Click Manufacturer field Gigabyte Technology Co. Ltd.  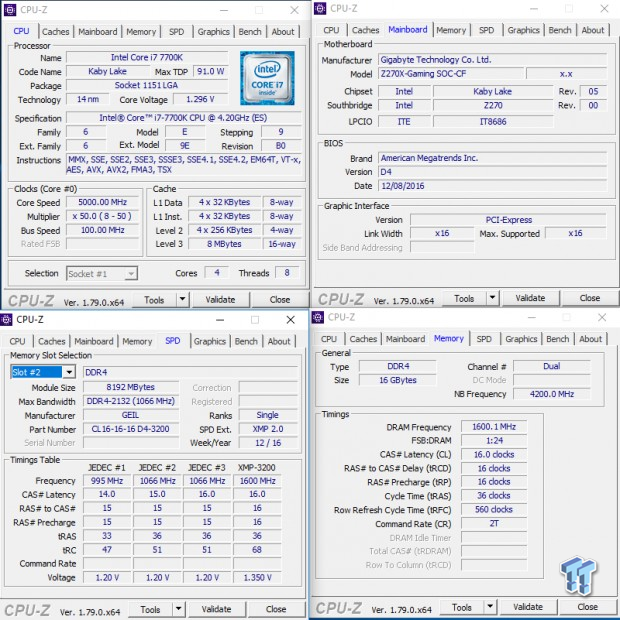pos(492,59)
